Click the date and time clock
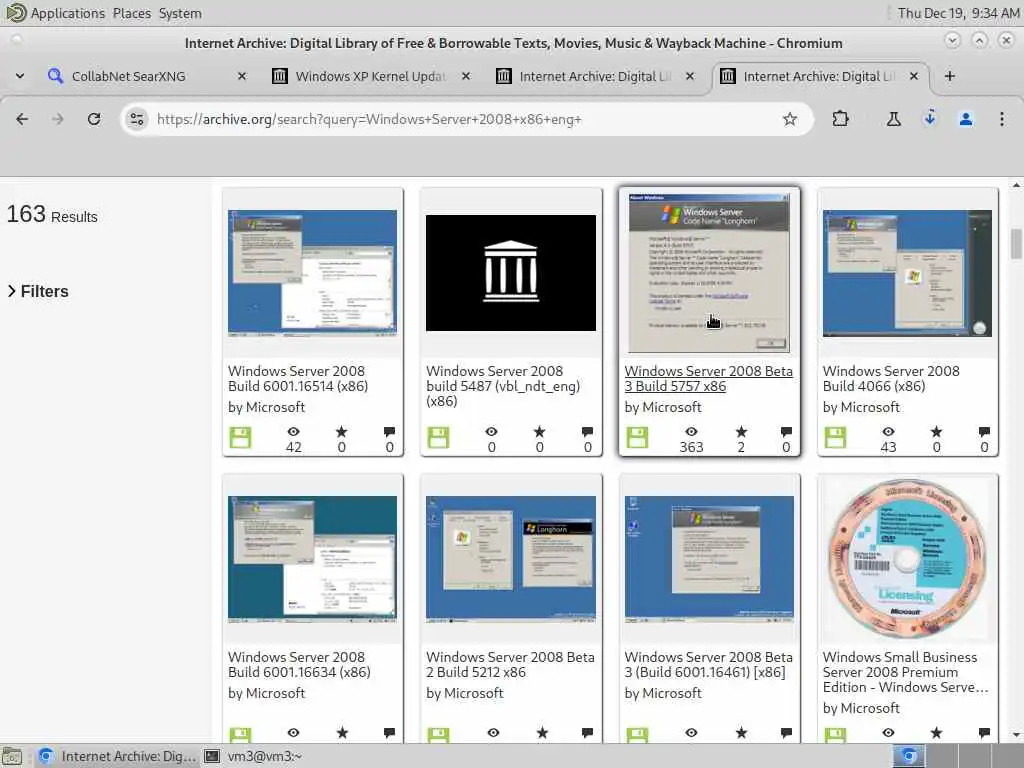1024x768 pixels. click(959, 13)
